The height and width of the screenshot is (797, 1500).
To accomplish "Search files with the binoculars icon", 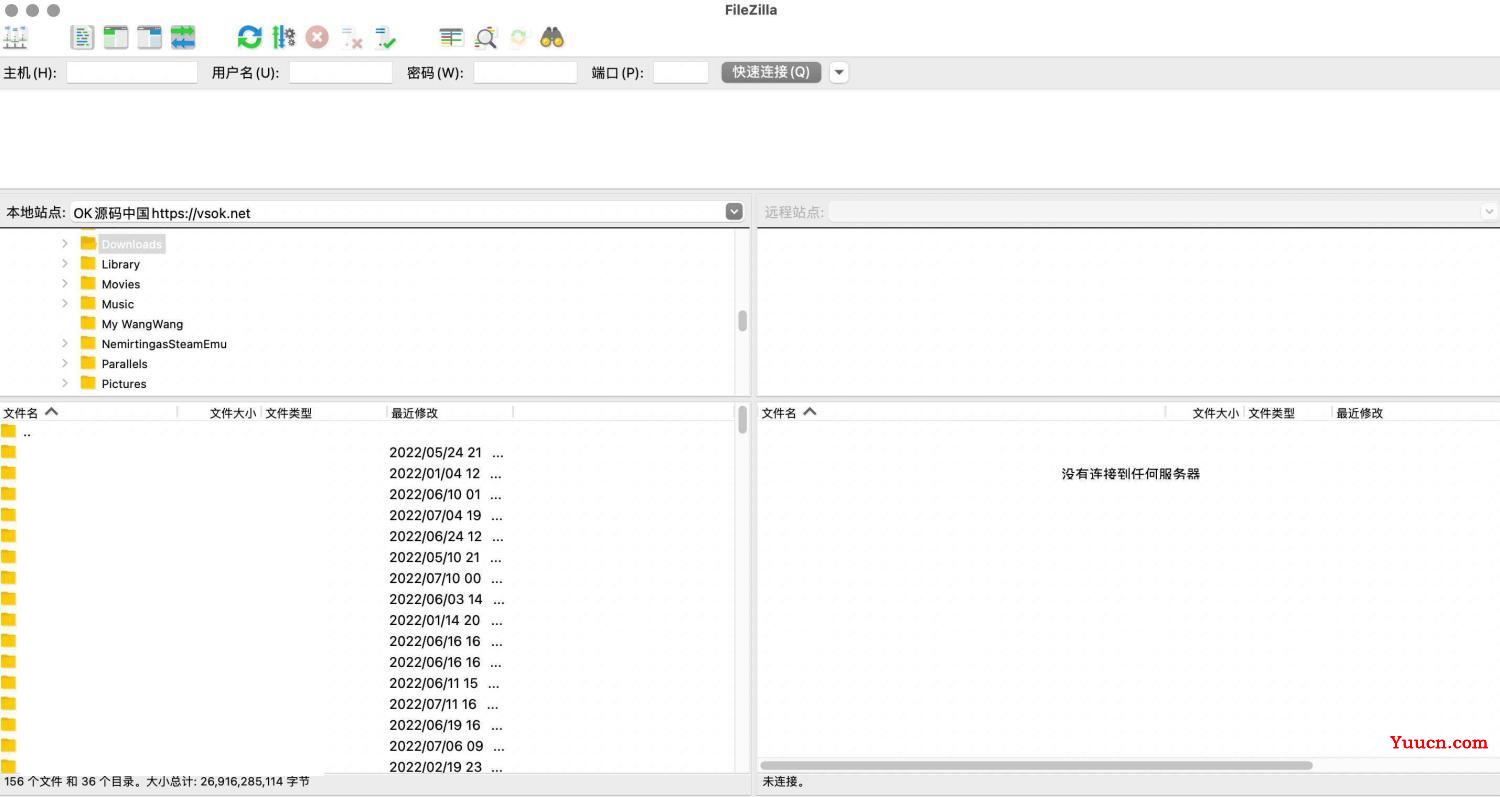I will [x=552, y=38].
